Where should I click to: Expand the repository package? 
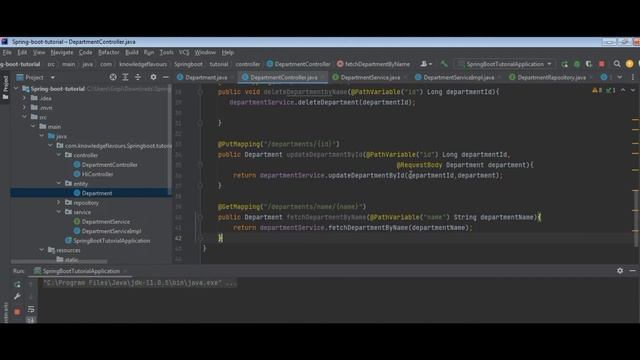pos(59,202)
